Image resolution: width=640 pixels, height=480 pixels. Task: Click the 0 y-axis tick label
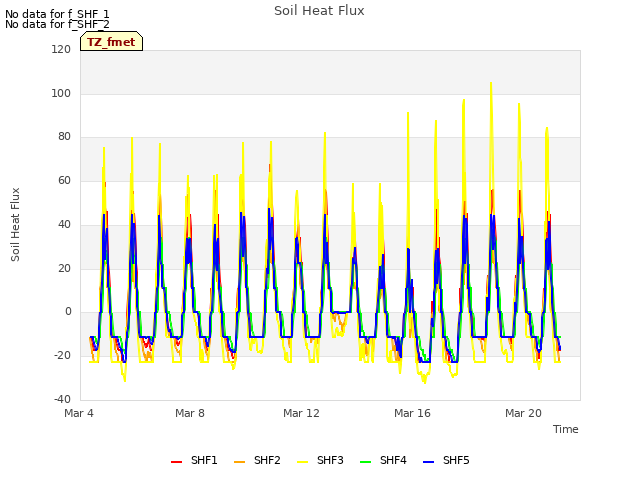(68, 311)
